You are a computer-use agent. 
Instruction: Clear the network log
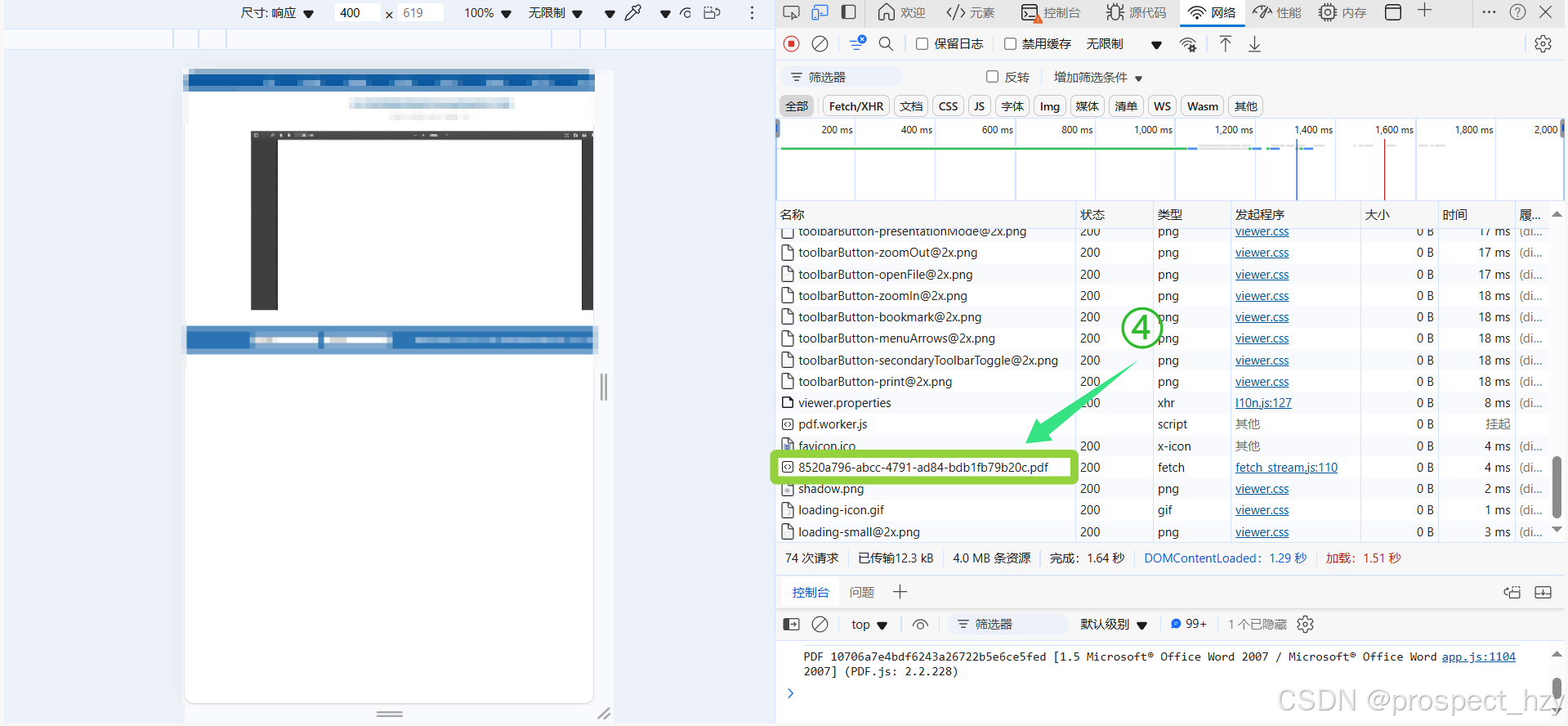tap(820, 44)
